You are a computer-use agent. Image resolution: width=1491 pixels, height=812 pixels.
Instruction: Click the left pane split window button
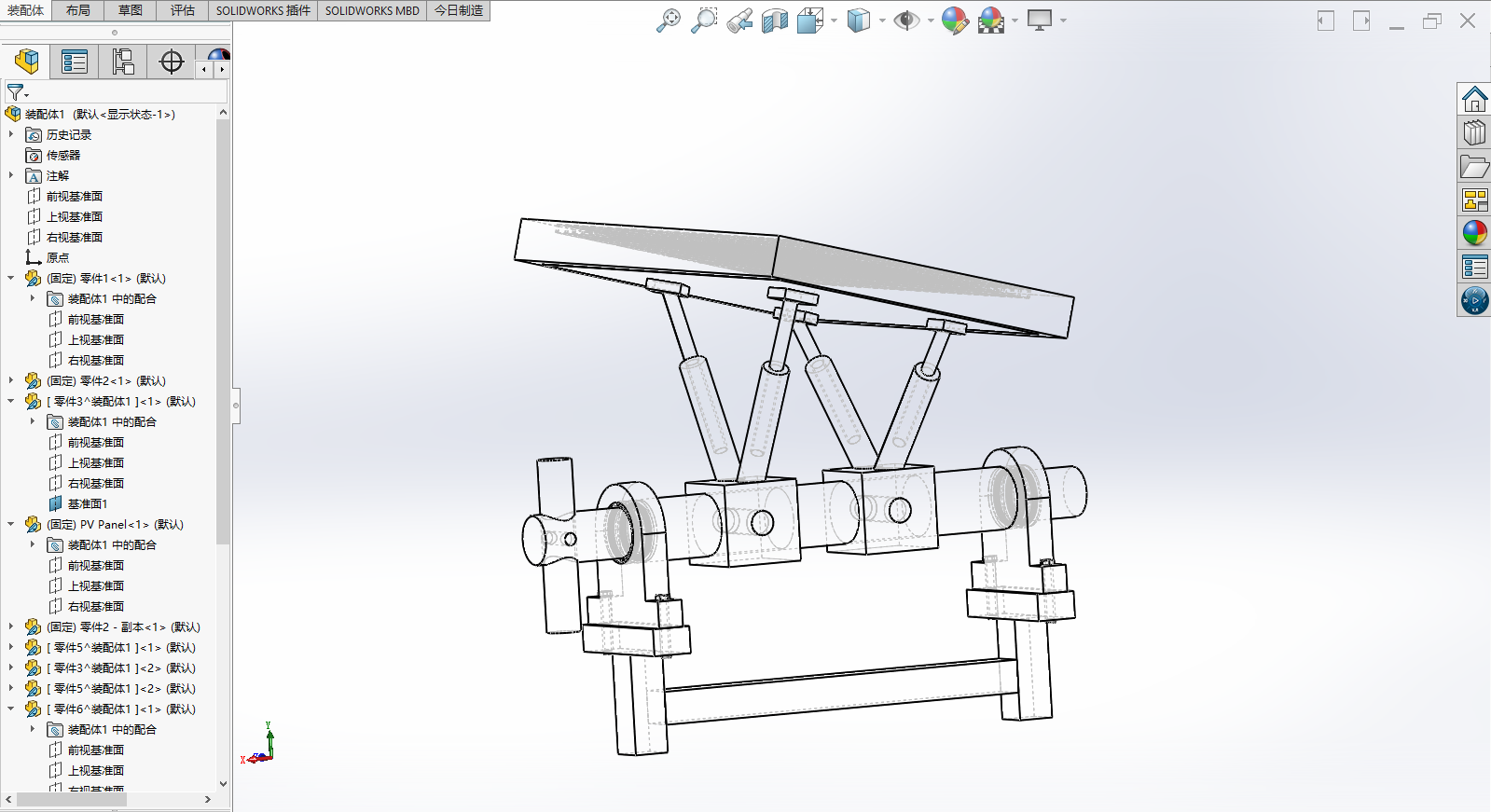point(1326,21)
